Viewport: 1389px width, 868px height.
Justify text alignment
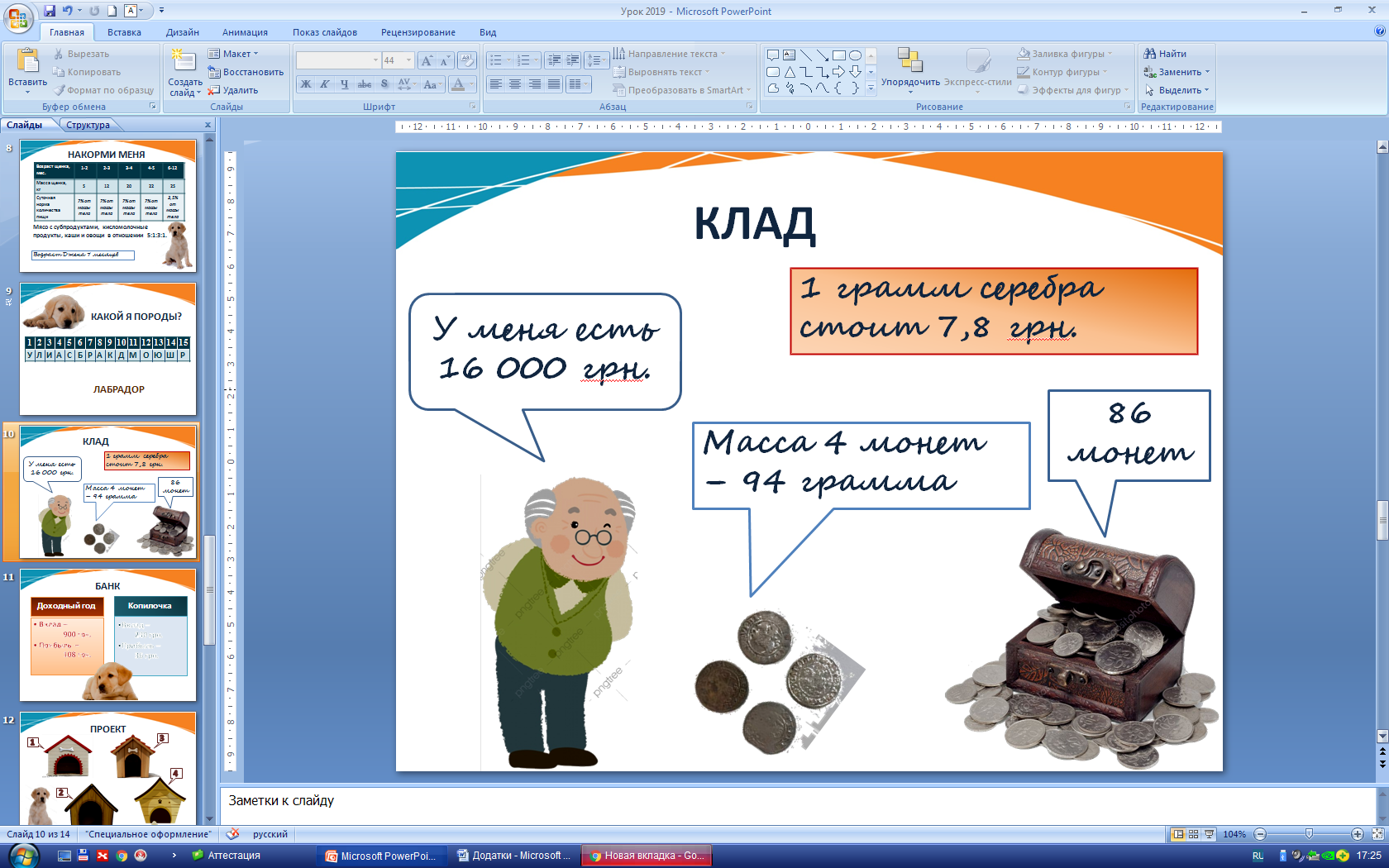coord(553,84)
